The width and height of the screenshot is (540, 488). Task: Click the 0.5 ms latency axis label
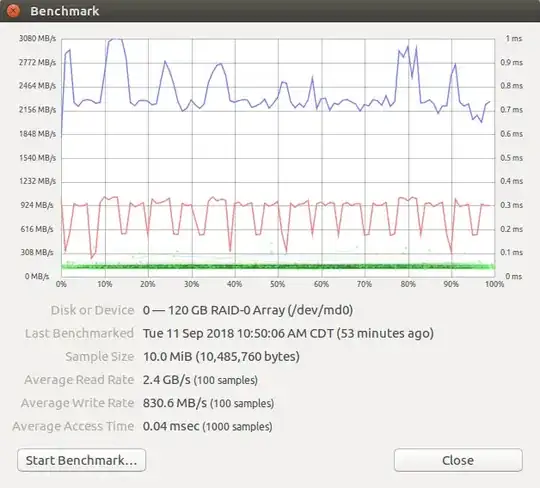coord(511,158)
